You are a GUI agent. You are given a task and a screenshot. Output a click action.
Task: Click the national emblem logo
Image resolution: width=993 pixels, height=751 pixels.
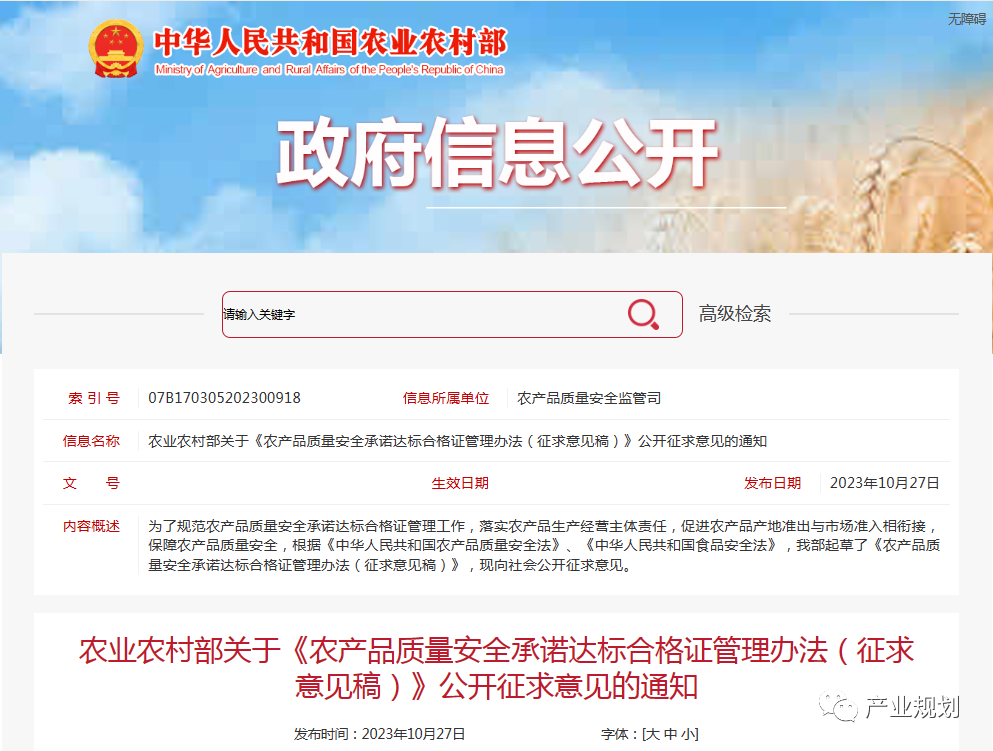[116, 49]
